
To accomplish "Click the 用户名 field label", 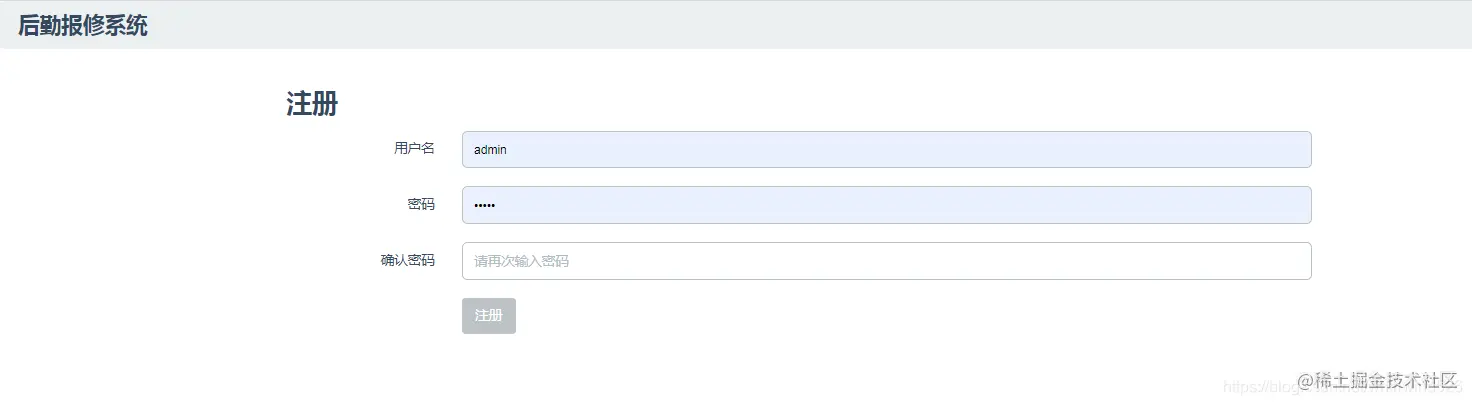I will pos(414,149).
